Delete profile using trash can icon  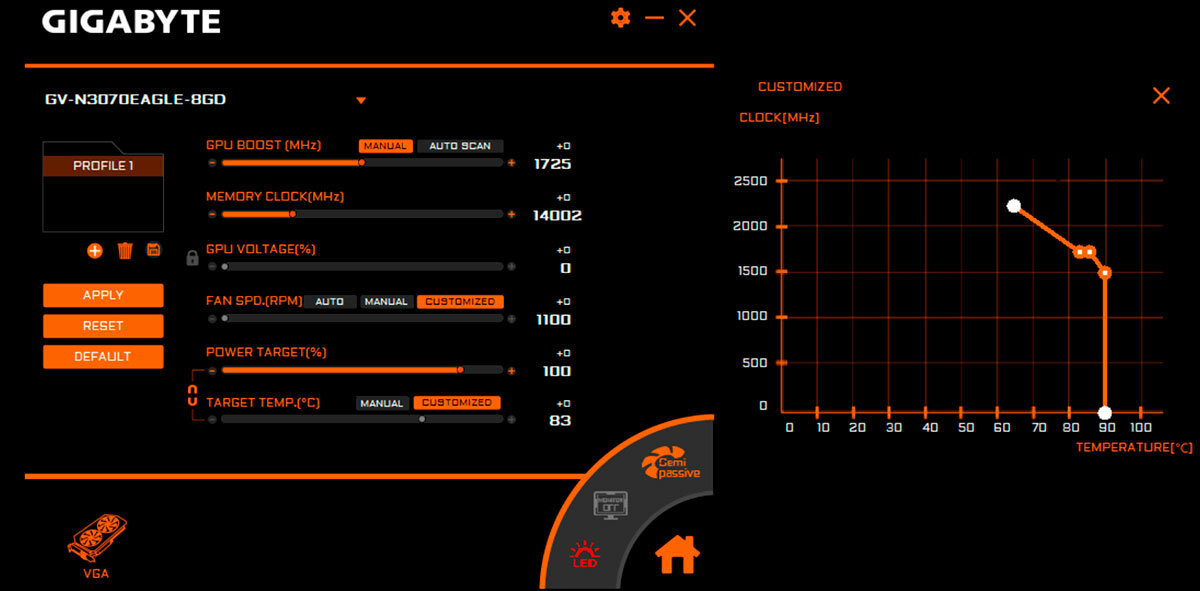click(125, 250)
